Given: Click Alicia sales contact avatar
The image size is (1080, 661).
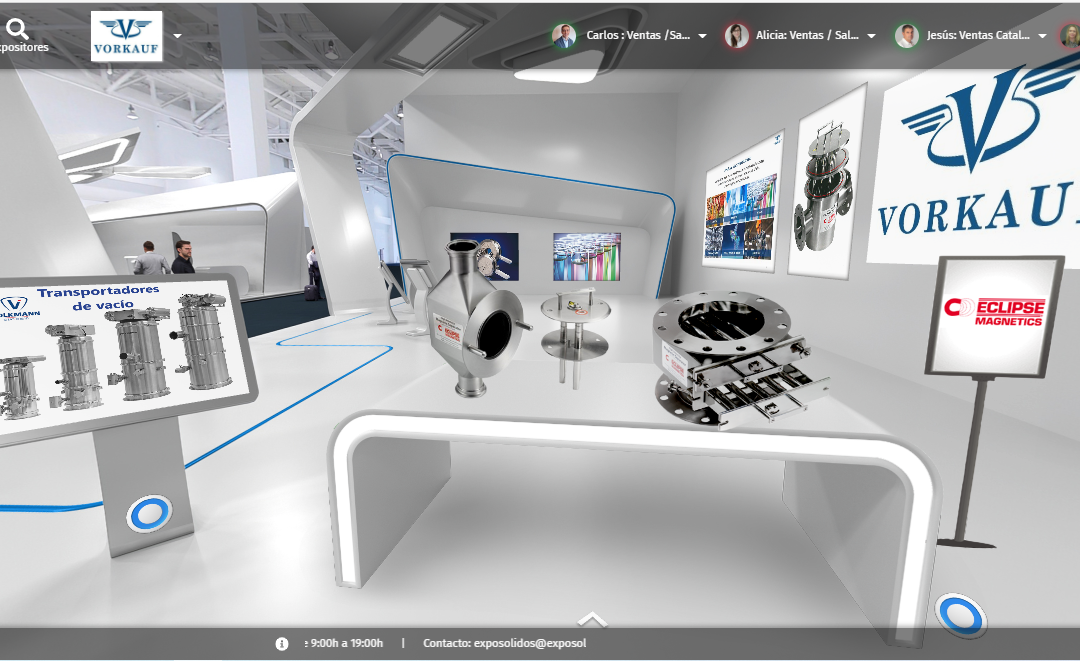Looking at the screenshot, I should point(736,36).
